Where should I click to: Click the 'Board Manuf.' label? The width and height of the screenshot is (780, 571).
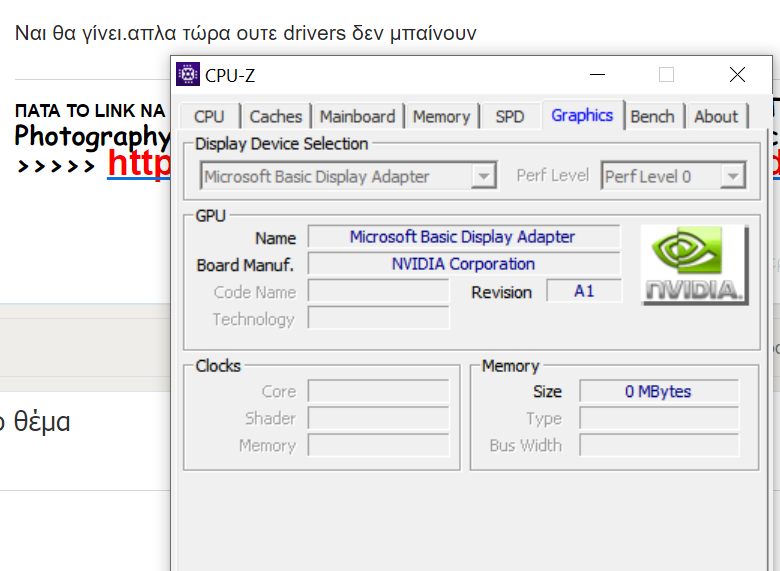click(245, 265)
